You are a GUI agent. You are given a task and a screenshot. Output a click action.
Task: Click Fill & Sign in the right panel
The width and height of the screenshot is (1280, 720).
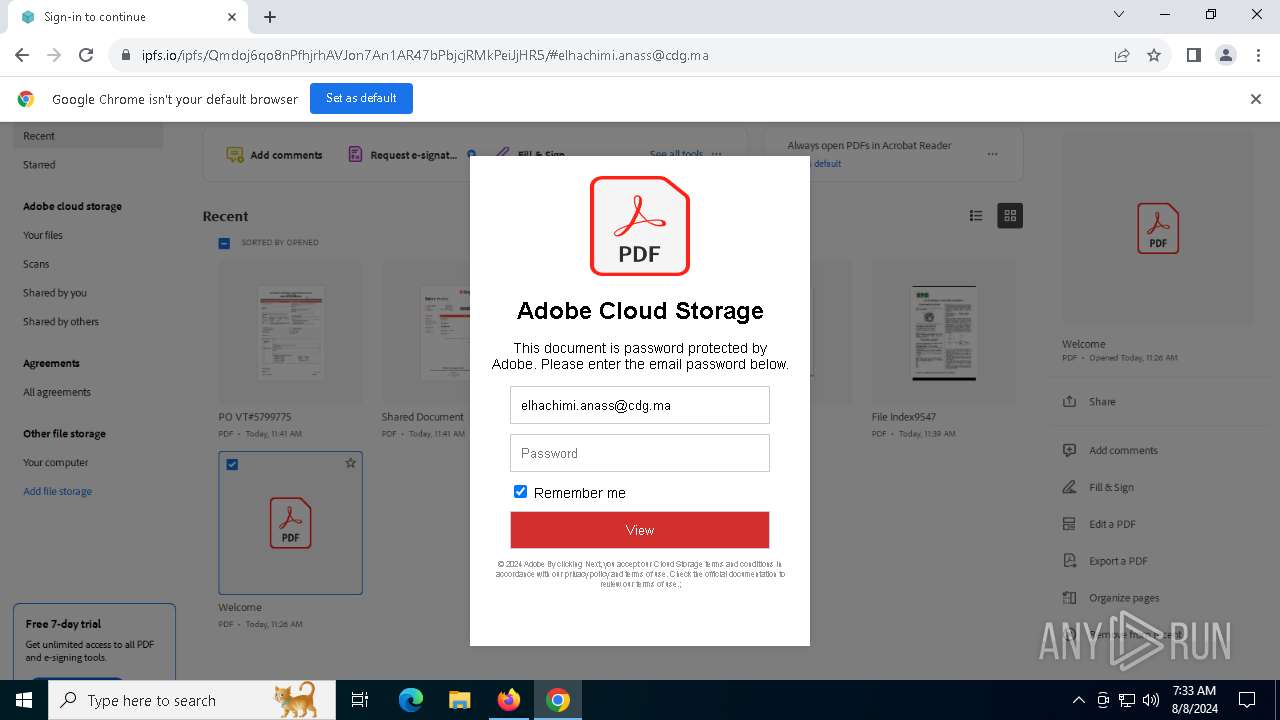click(1111, 488)
